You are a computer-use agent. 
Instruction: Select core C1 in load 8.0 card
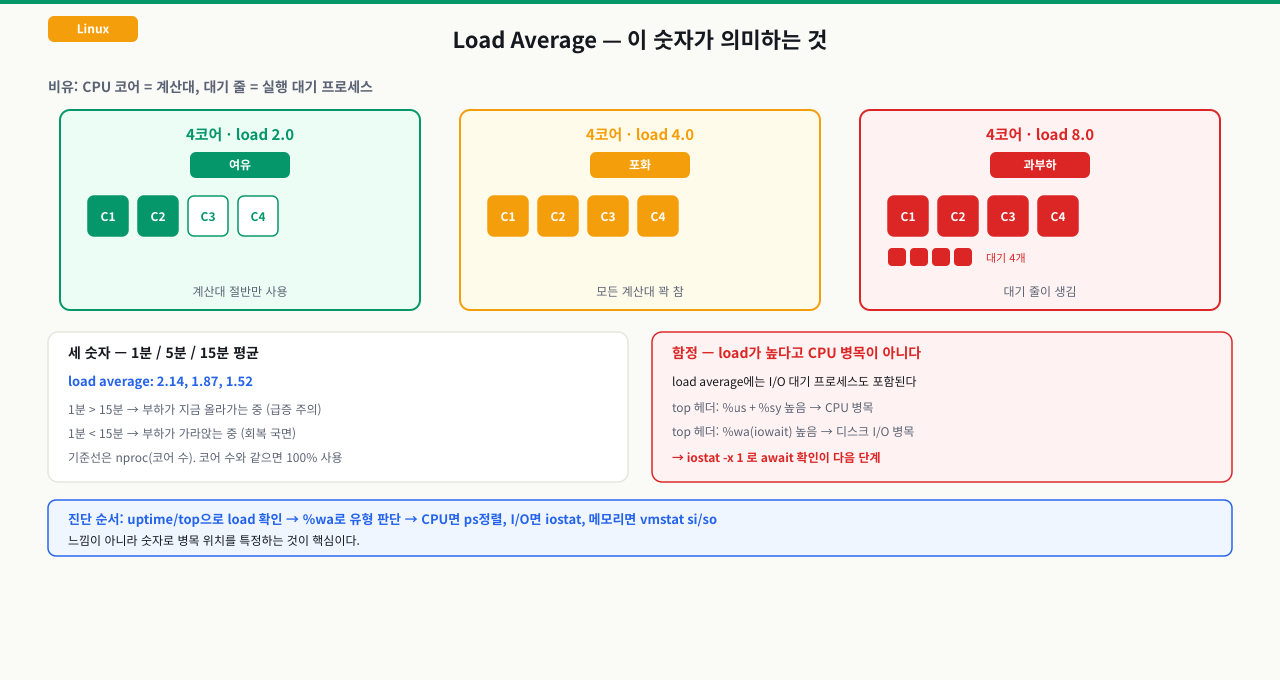click(908, 216)
